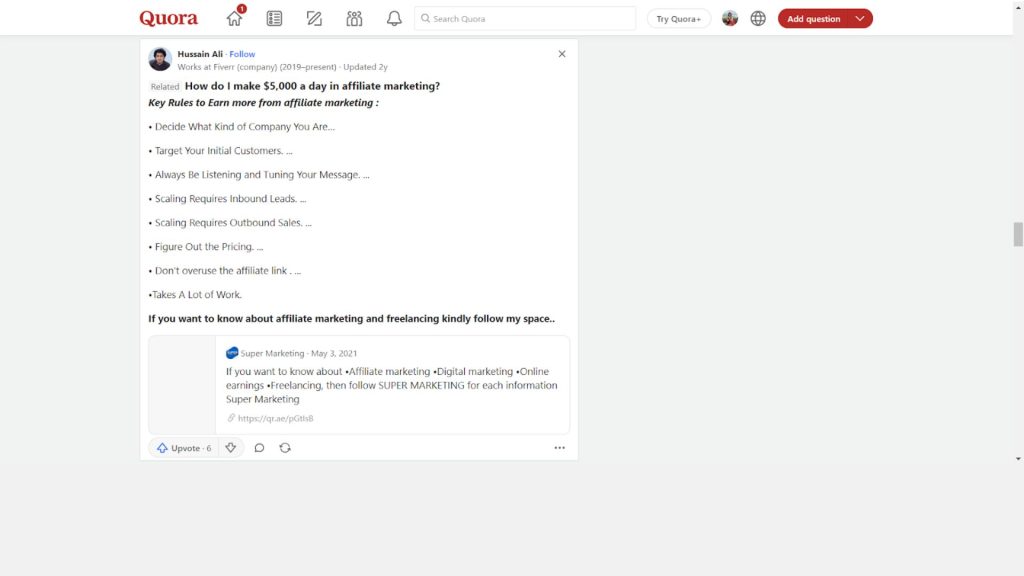The image size is (1024, 576).
Task: Click the Quora logo
Action: point(168,18)
